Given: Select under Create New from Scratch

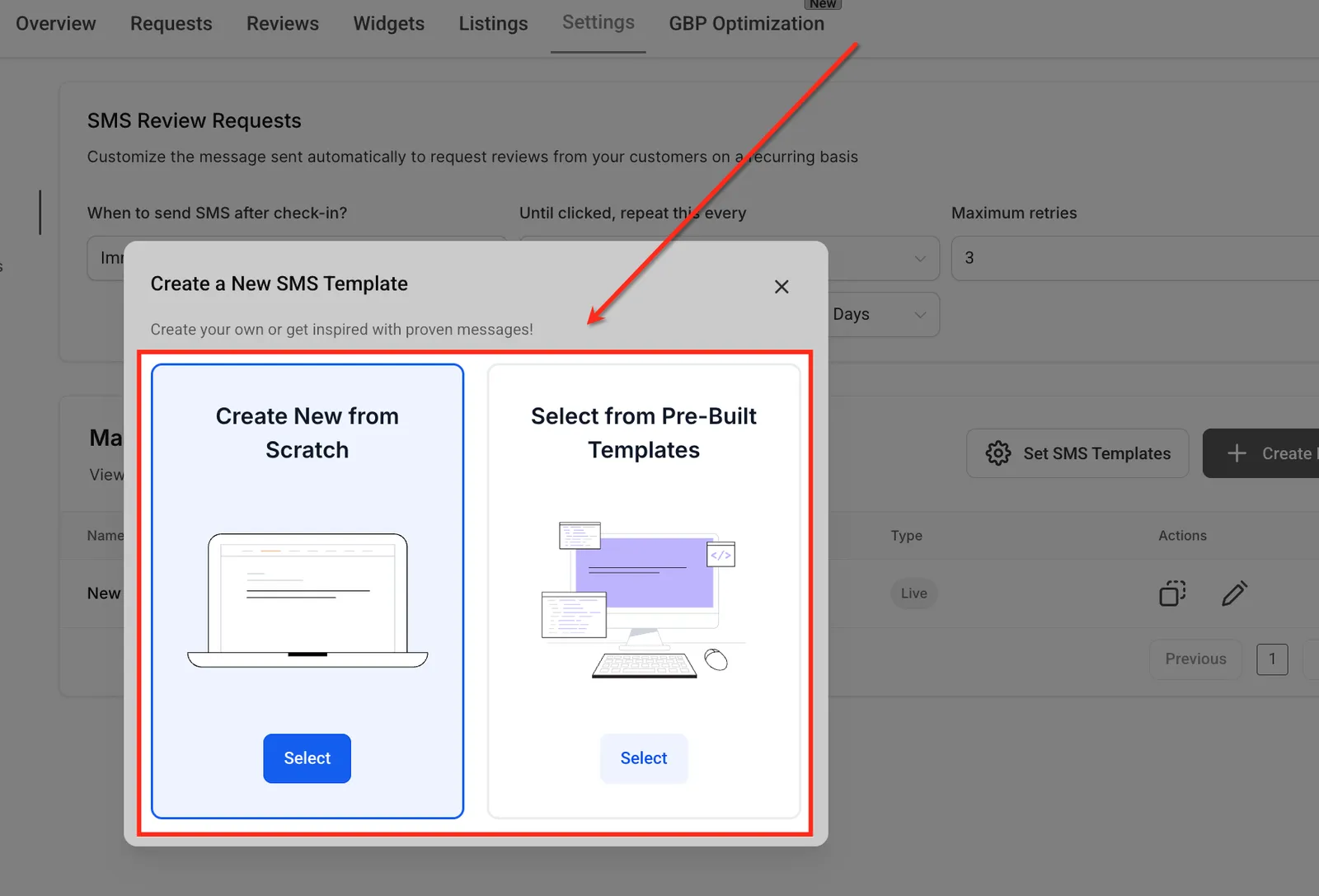Looking at the screenshot, I should coord(307,758).
